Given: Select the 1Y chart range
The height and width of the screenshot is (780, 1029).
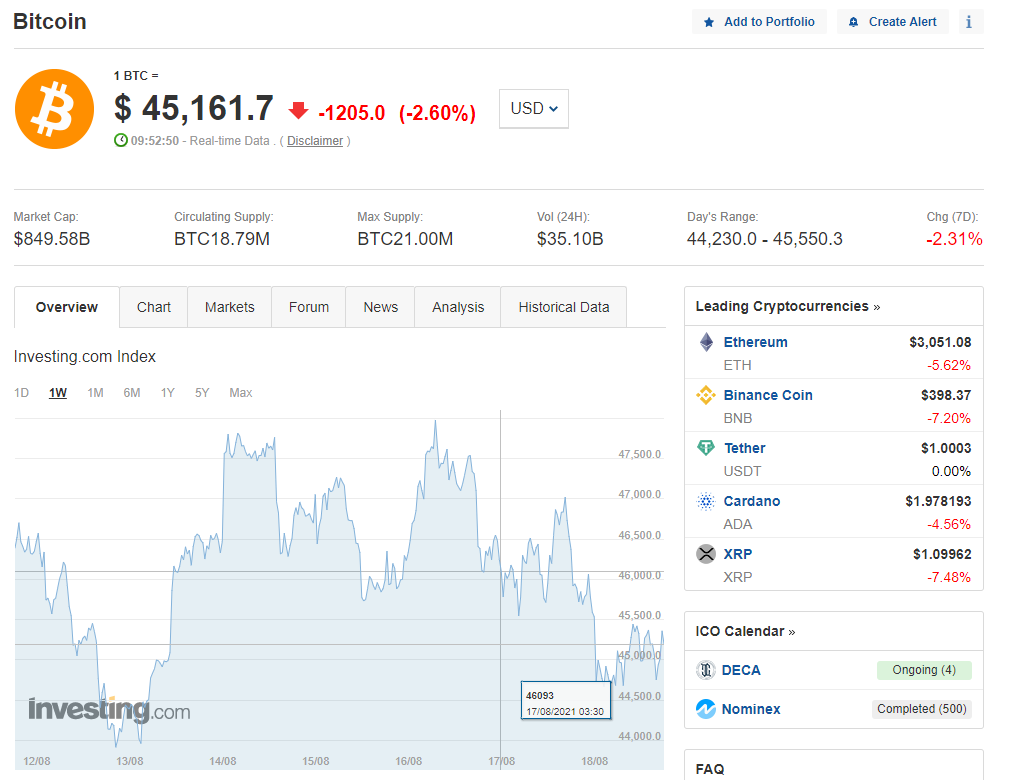Looking at the screenshot, I should click(x=167, y=393).
